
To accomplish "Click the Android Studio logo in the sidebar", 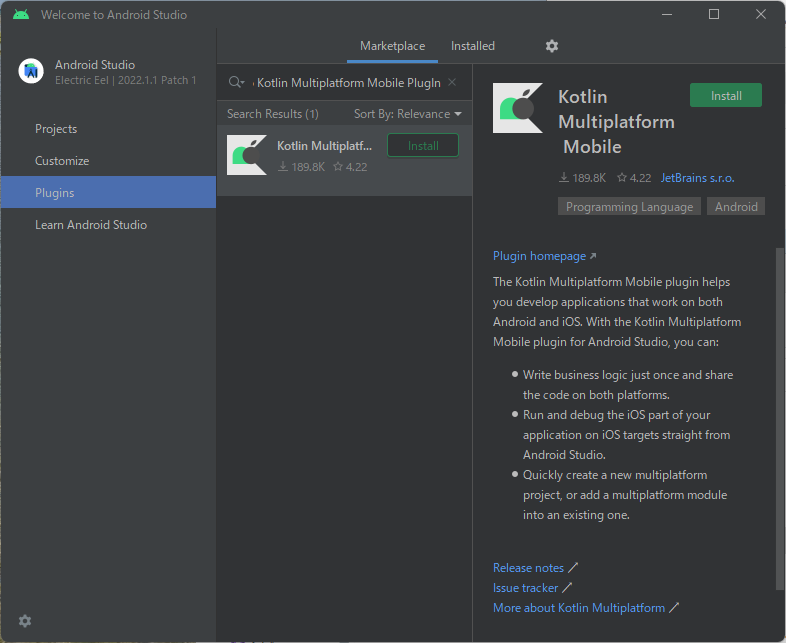I will pos(31,71).
